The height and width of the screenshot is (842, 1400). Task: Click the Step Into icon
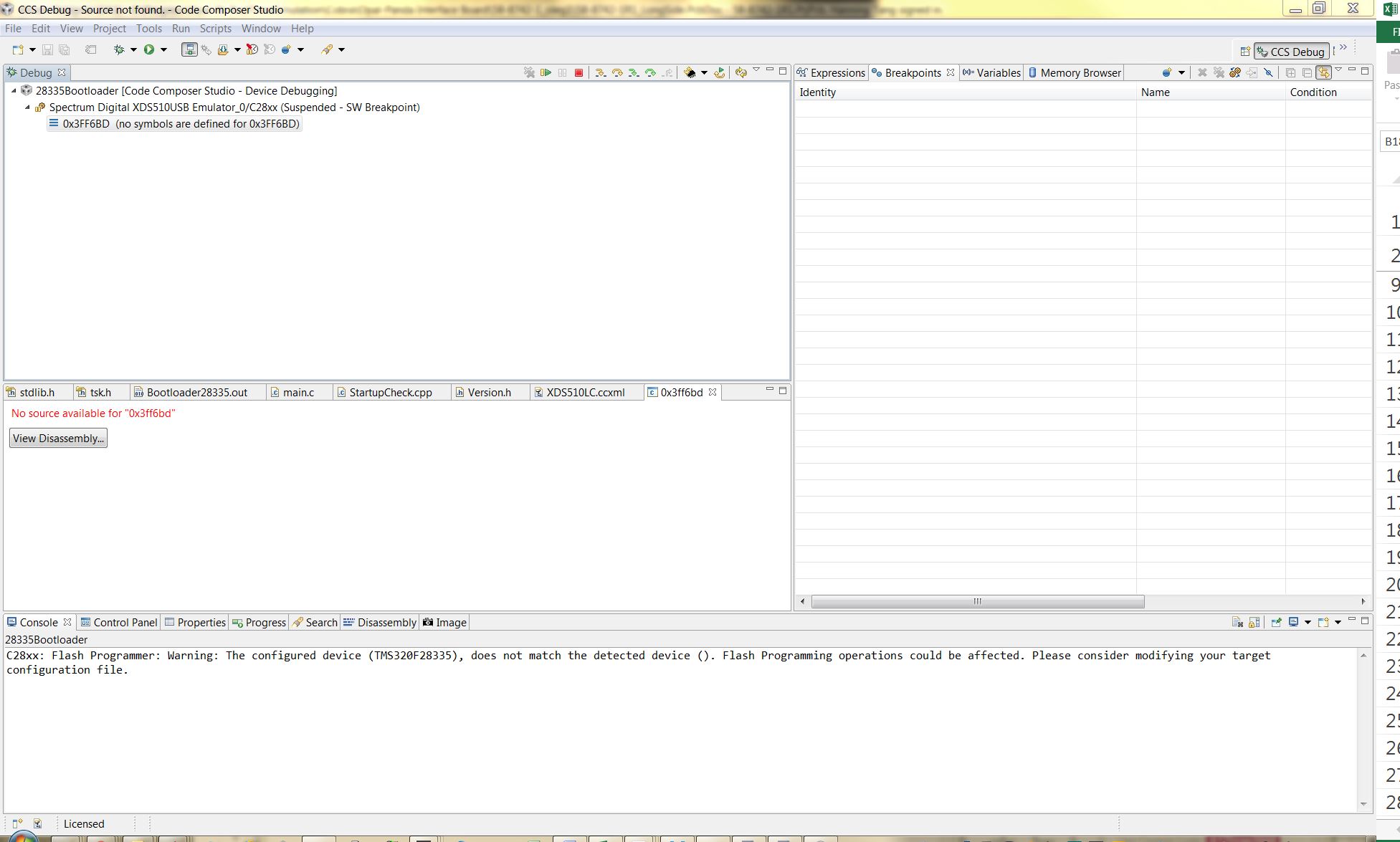601,72
